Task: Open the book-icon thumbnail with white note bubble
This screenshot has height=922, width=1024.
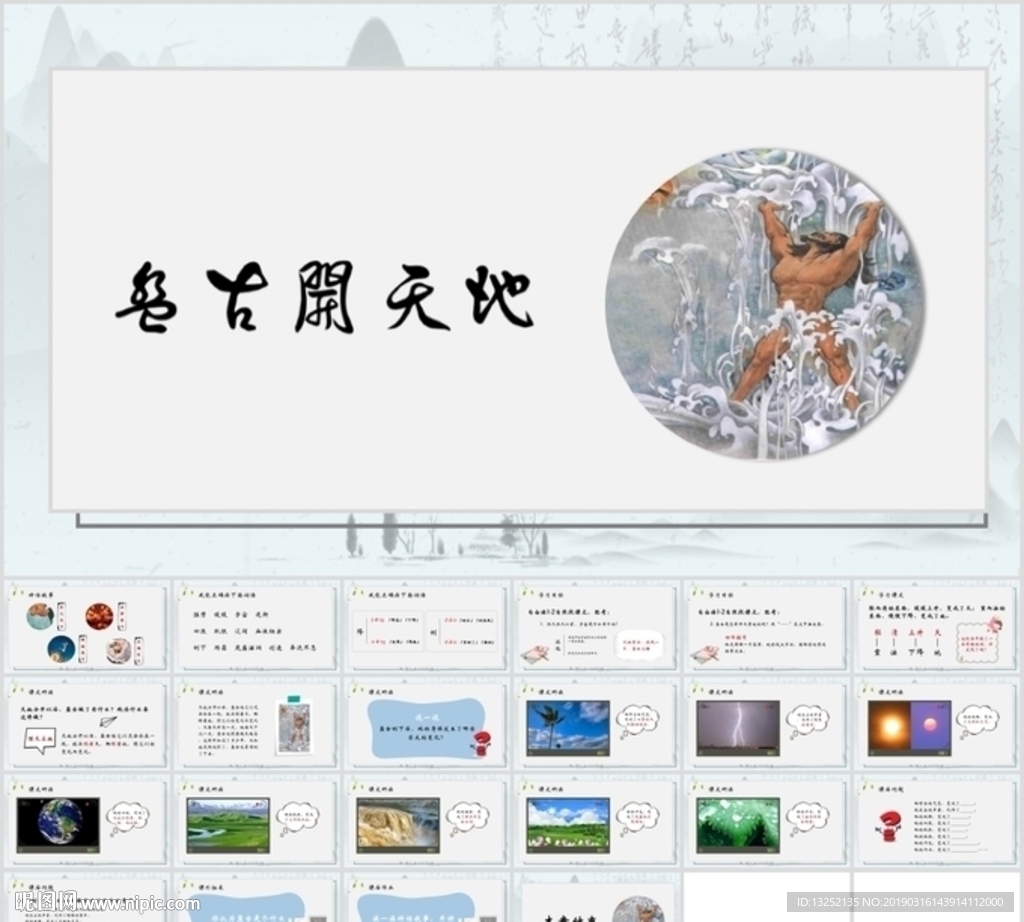Action: tap(596, 626)
